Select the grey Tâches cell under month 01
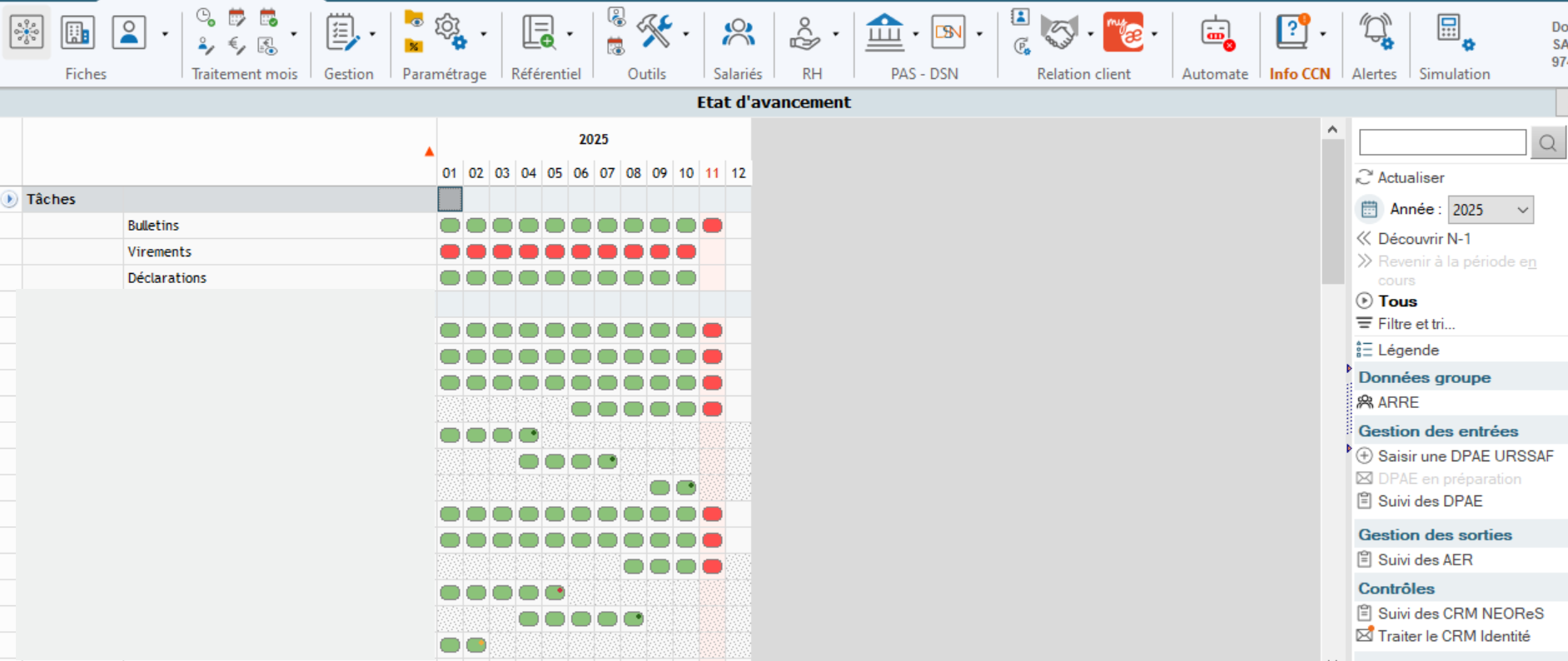The width and height of the screenshot is (1568, 661). (x=450, y=199)
